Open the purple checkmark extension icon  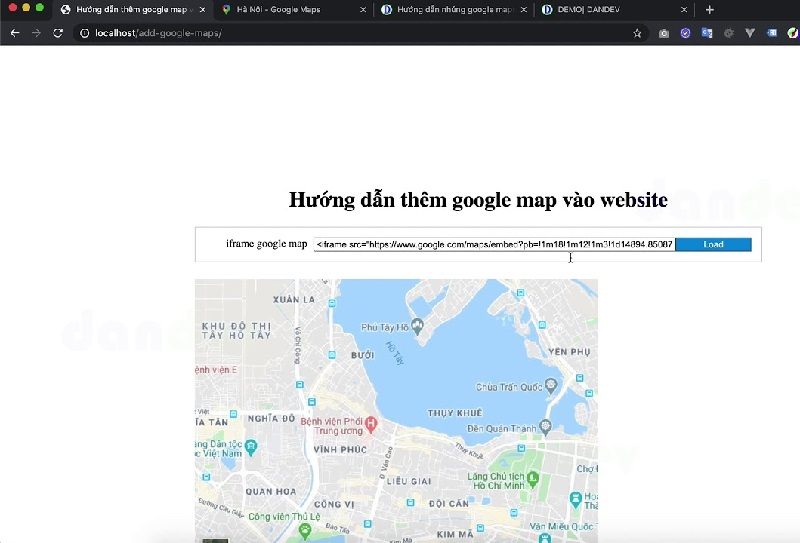[x=685, y=33]
